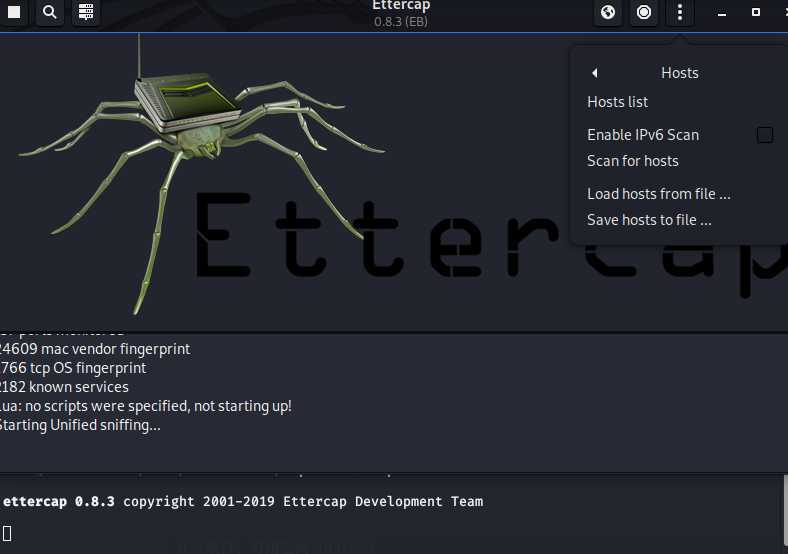Open the three-dot Ettercap menu
The image size is (788, 554).
[x=680, y=13]
